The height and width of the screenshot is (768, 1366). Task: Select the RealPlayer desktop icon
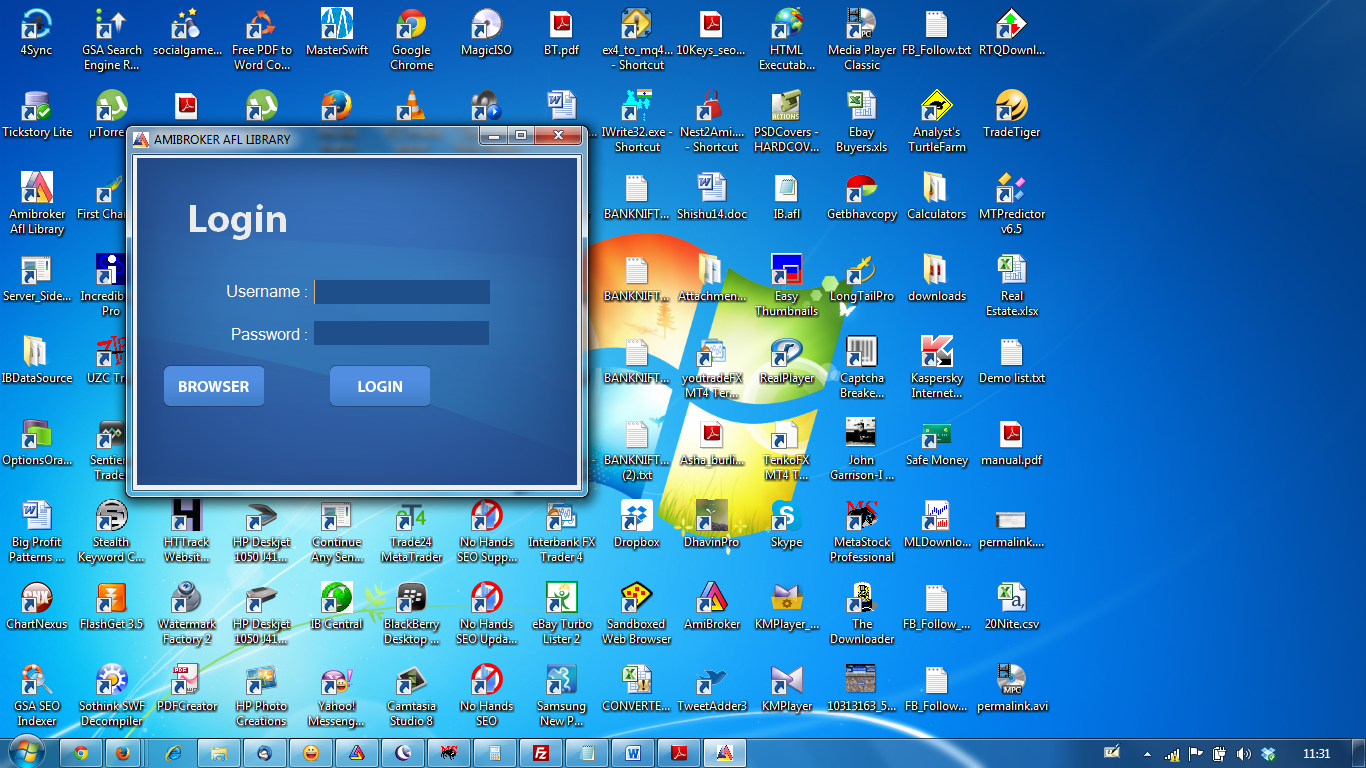[x=787, y=360]
